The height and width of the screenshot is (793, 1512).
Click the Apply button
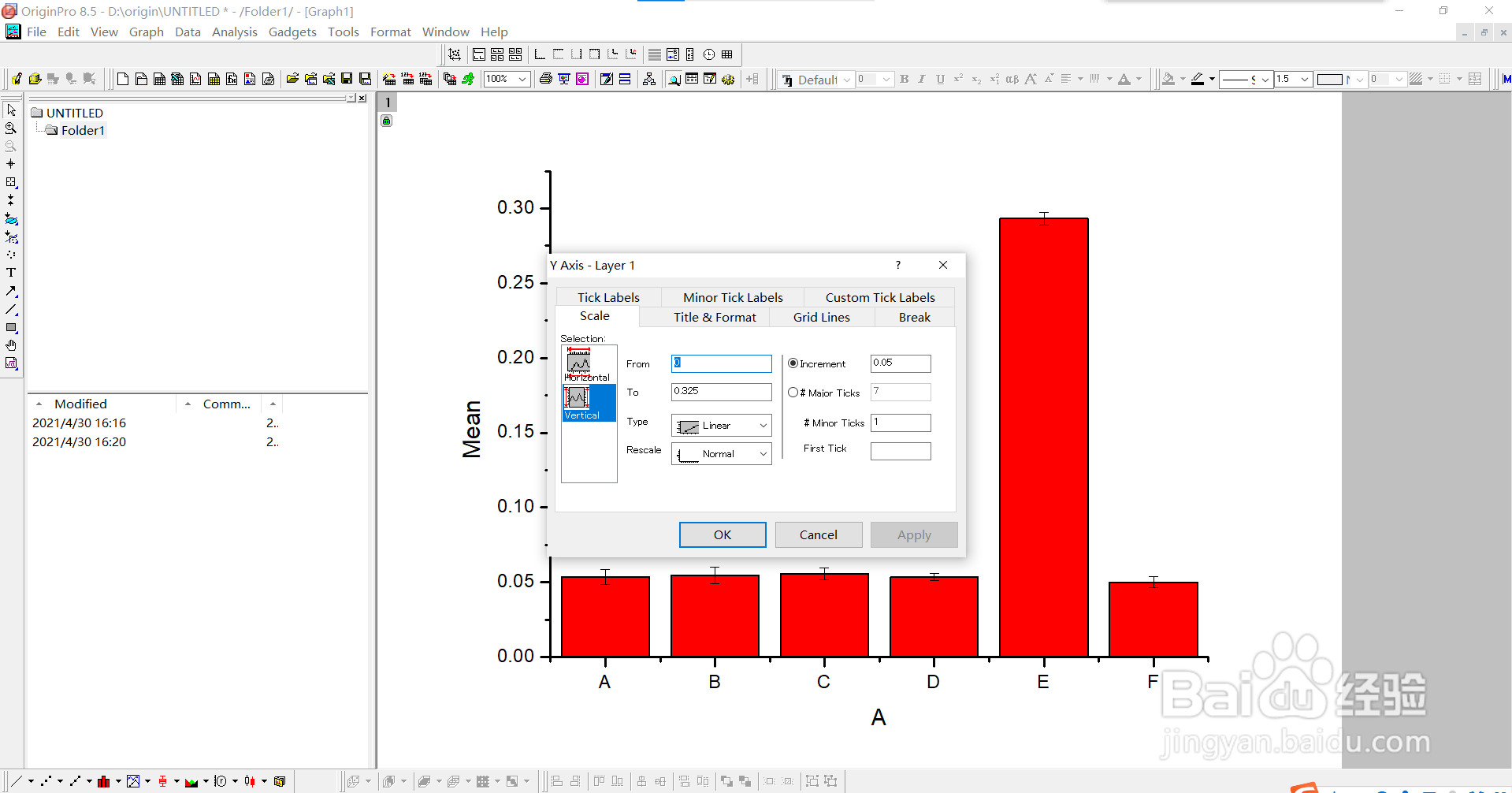tap(914, 534)
